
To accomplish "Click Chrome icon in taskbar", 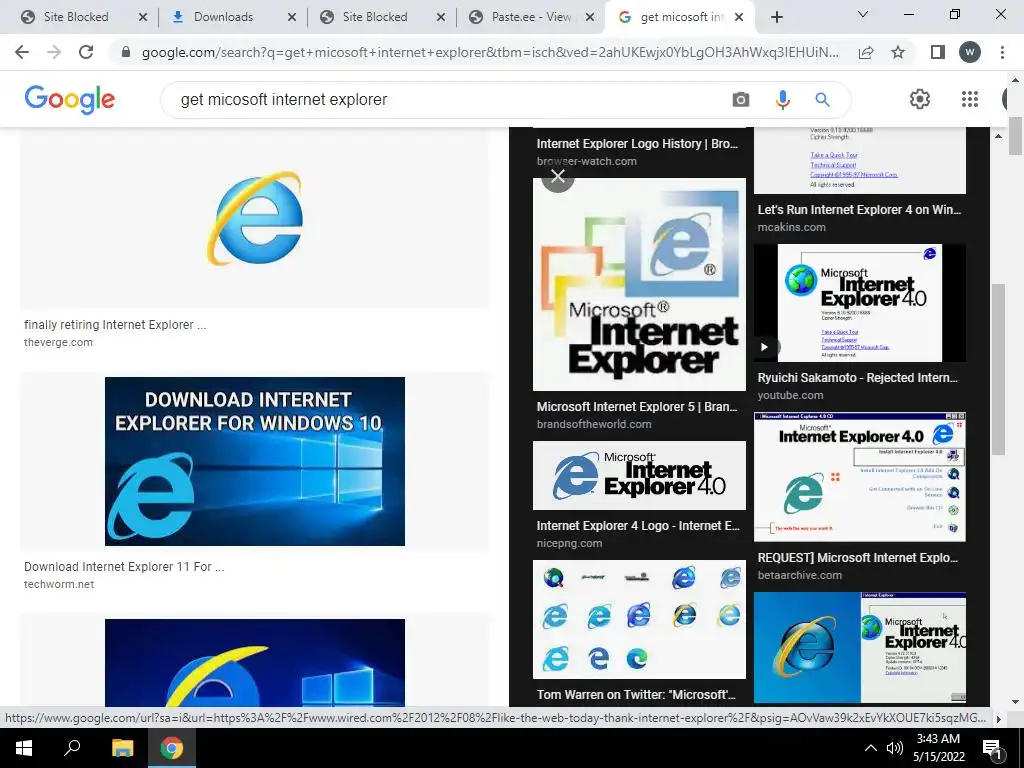I will click(171, 748).
